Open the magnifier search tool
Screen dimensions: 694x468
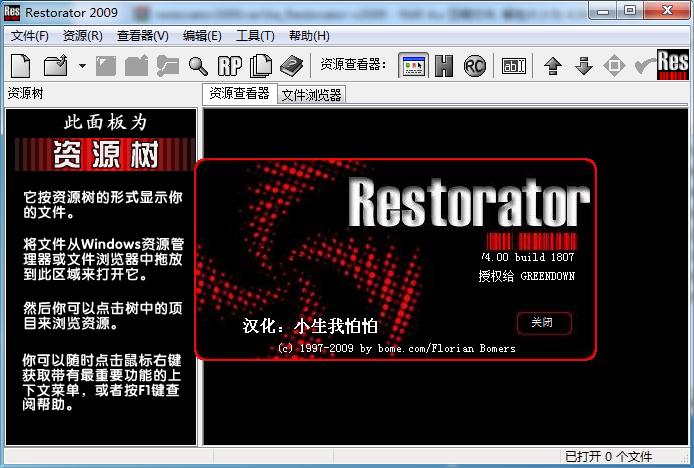pos(198,66)
